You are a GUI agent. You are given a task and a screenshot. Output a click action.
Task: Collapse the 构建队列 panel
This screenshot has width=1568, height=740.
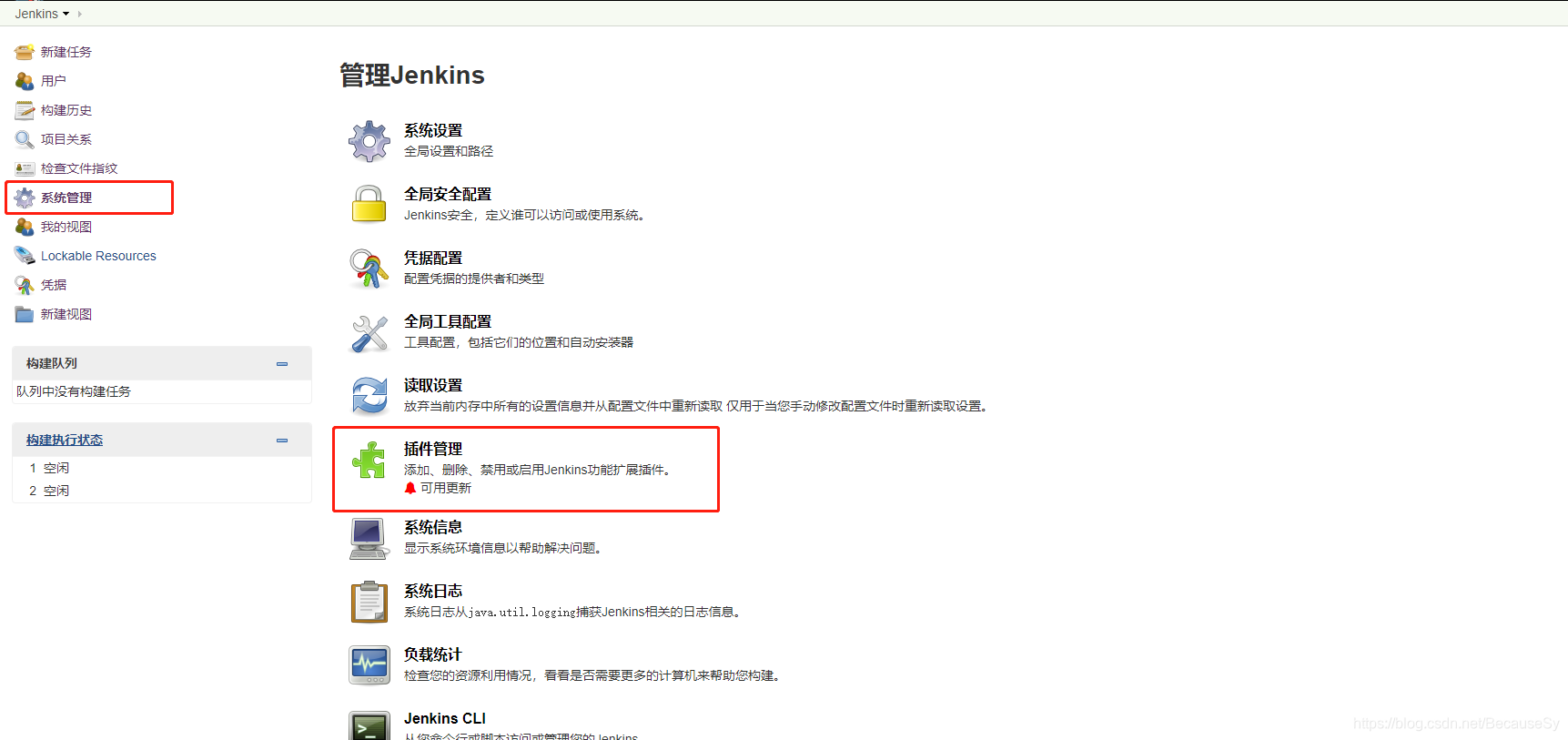coord(282,363)
